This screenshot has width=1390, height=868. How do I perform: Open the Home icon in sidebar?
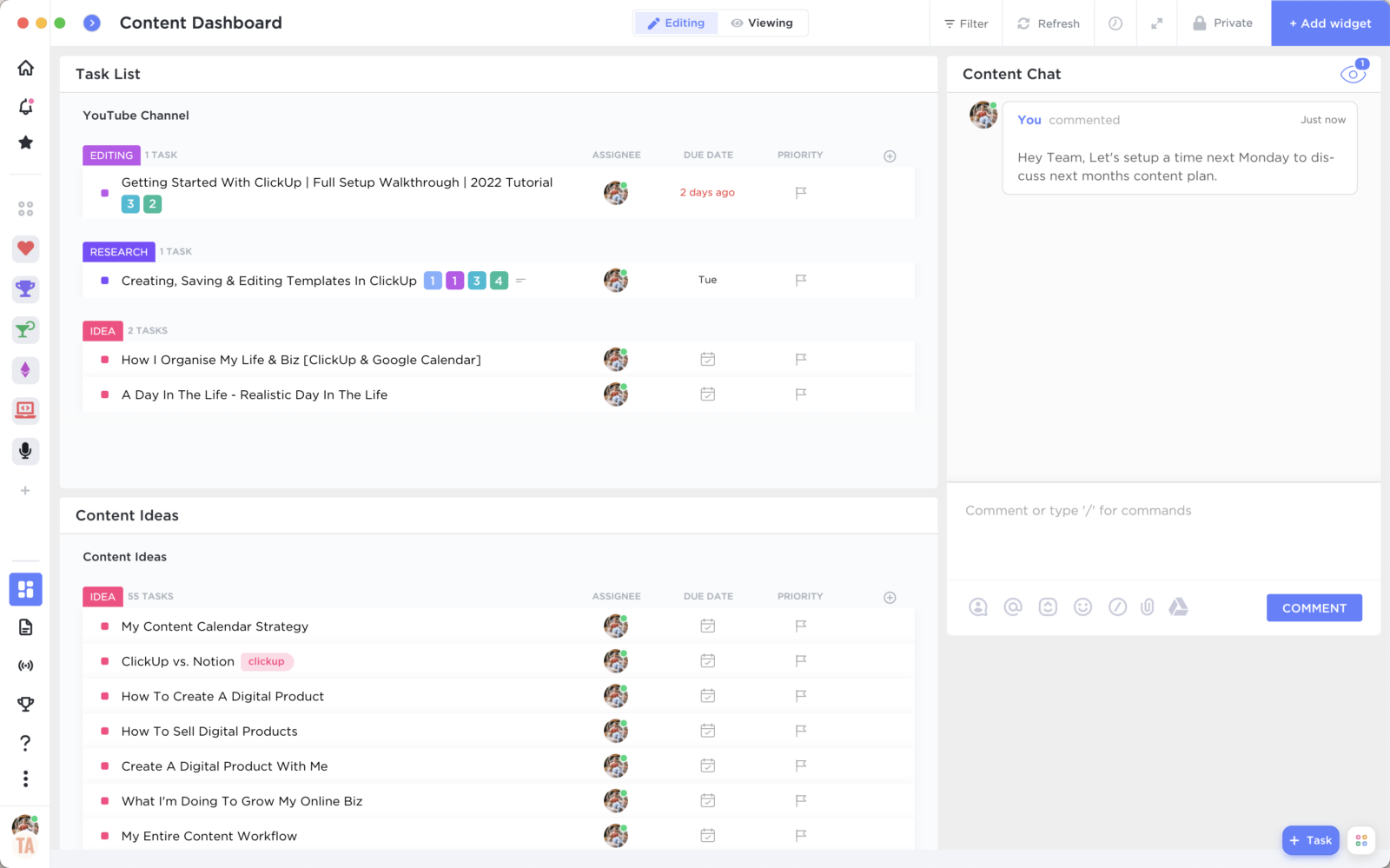(x=26, y=68)
